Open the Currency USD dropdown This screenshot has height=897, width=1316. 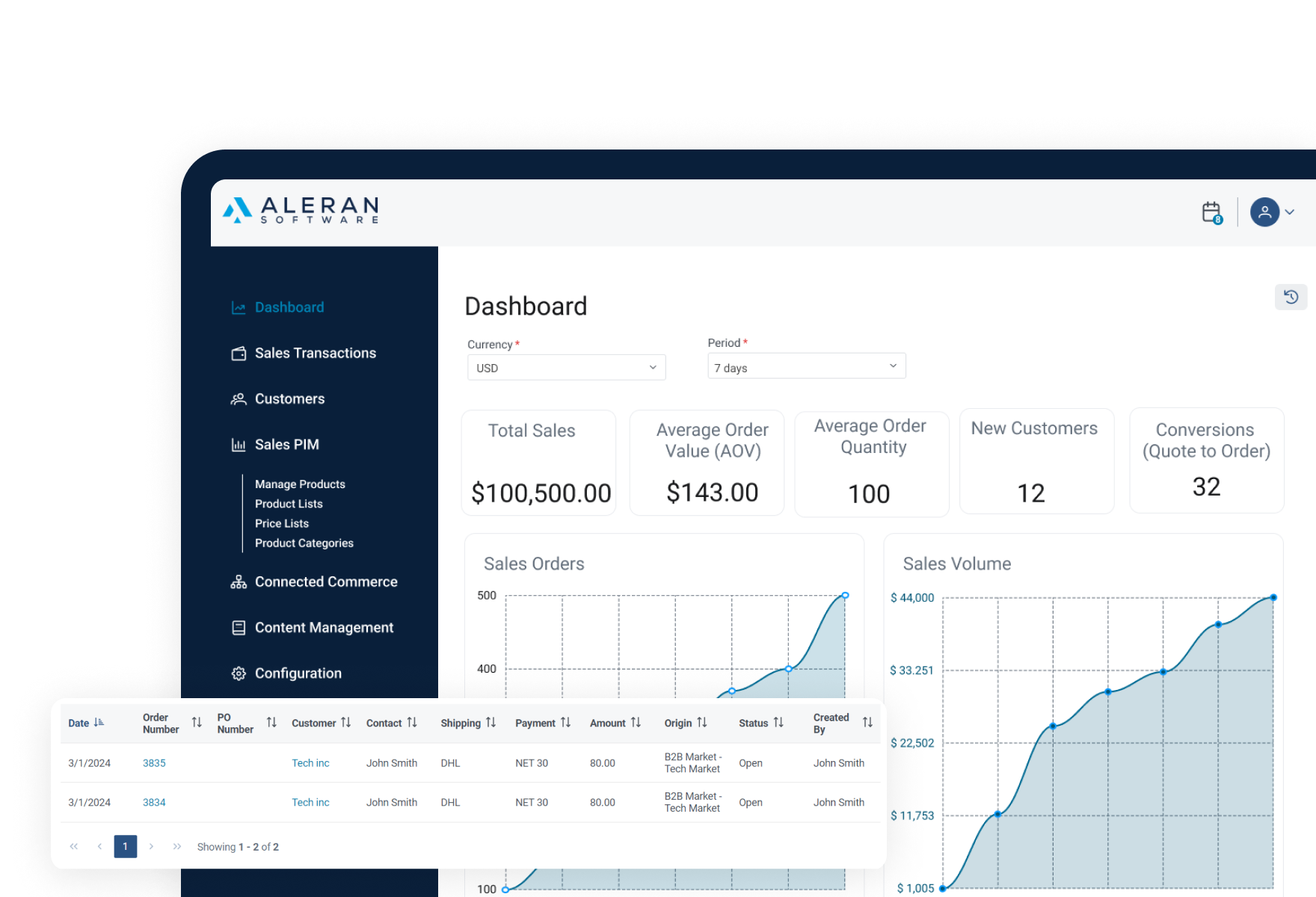coord(566,368)
